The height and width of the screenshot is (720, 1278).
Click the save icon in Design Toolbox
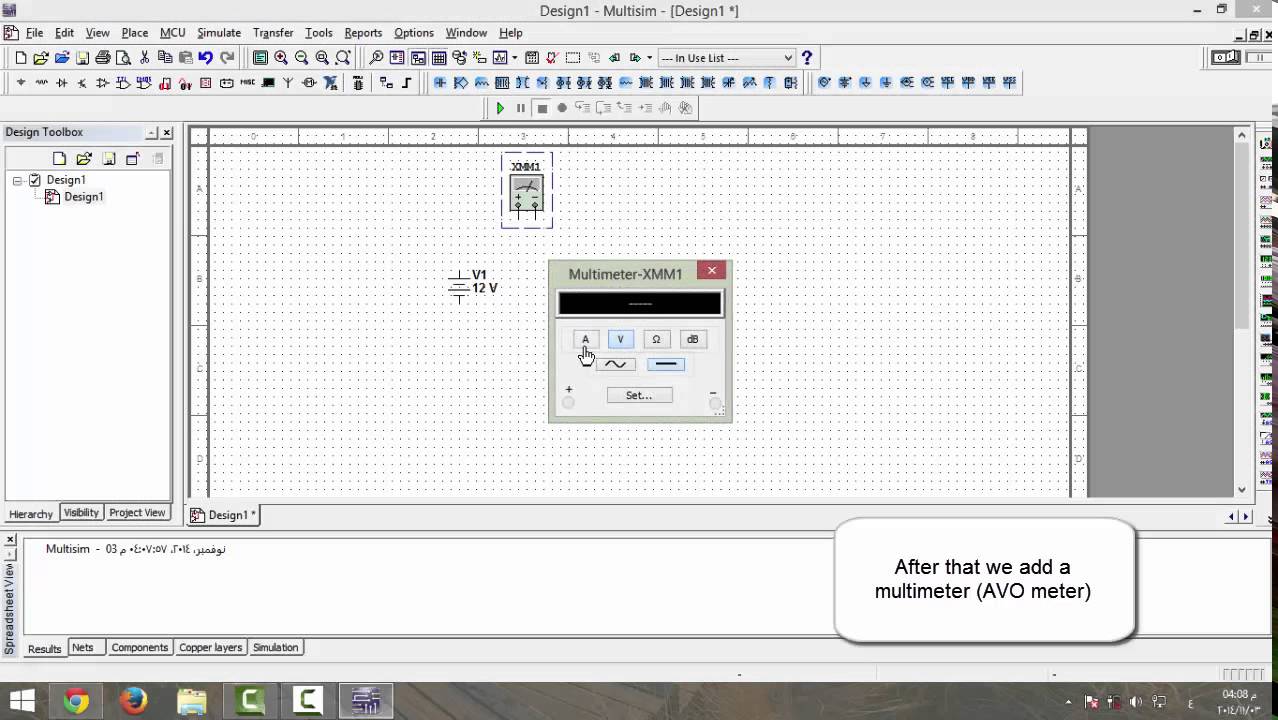(x=108, y=159)
